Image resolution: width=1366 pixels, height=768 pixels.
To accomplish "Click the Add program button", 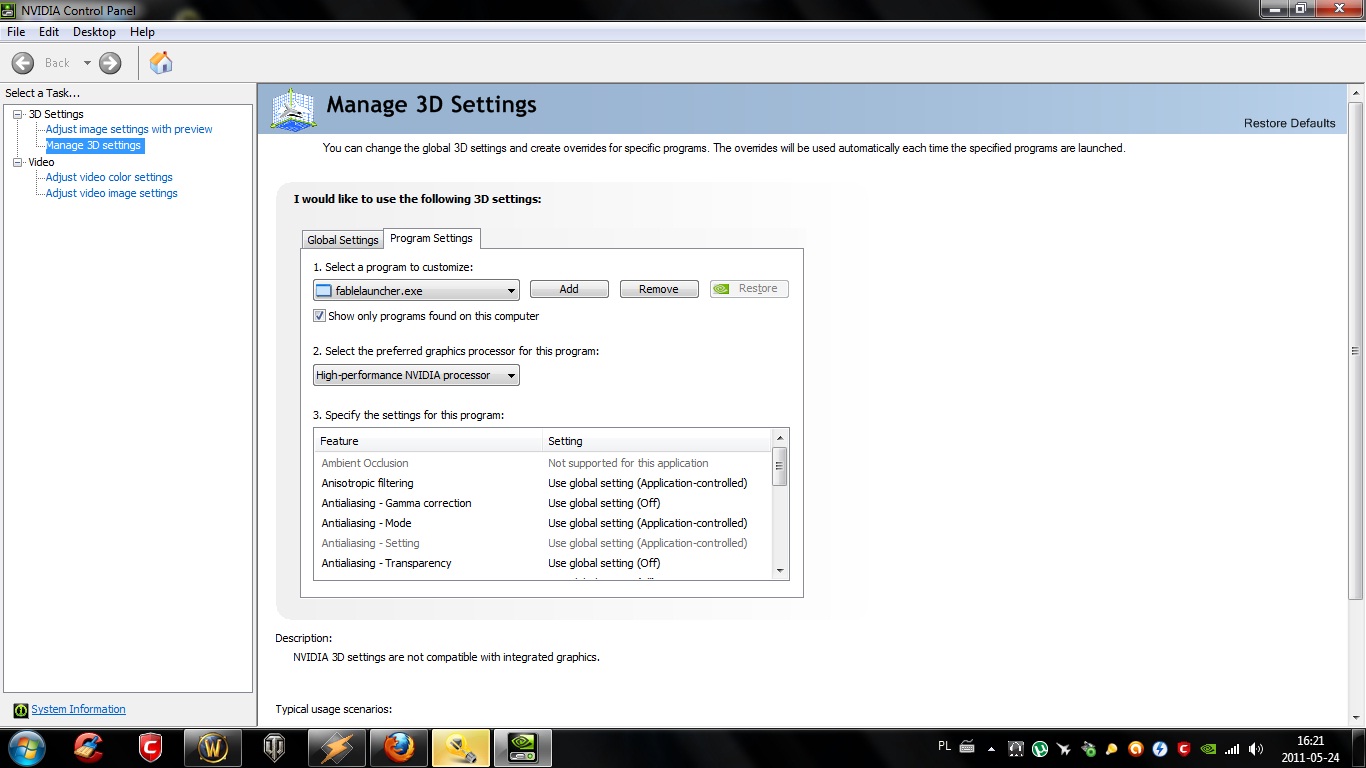I will 569,289.
